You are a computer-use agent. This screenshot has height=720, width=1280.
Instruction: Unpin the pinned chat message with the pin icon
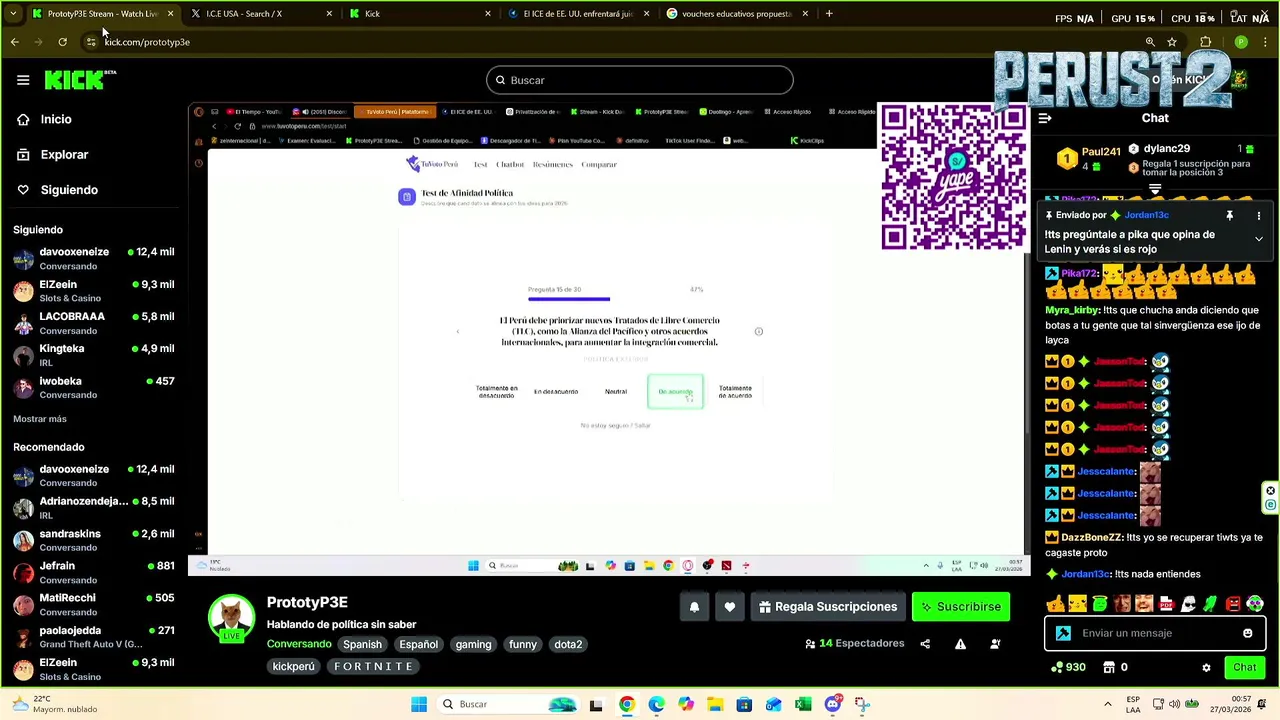(x=1229, y=215)
